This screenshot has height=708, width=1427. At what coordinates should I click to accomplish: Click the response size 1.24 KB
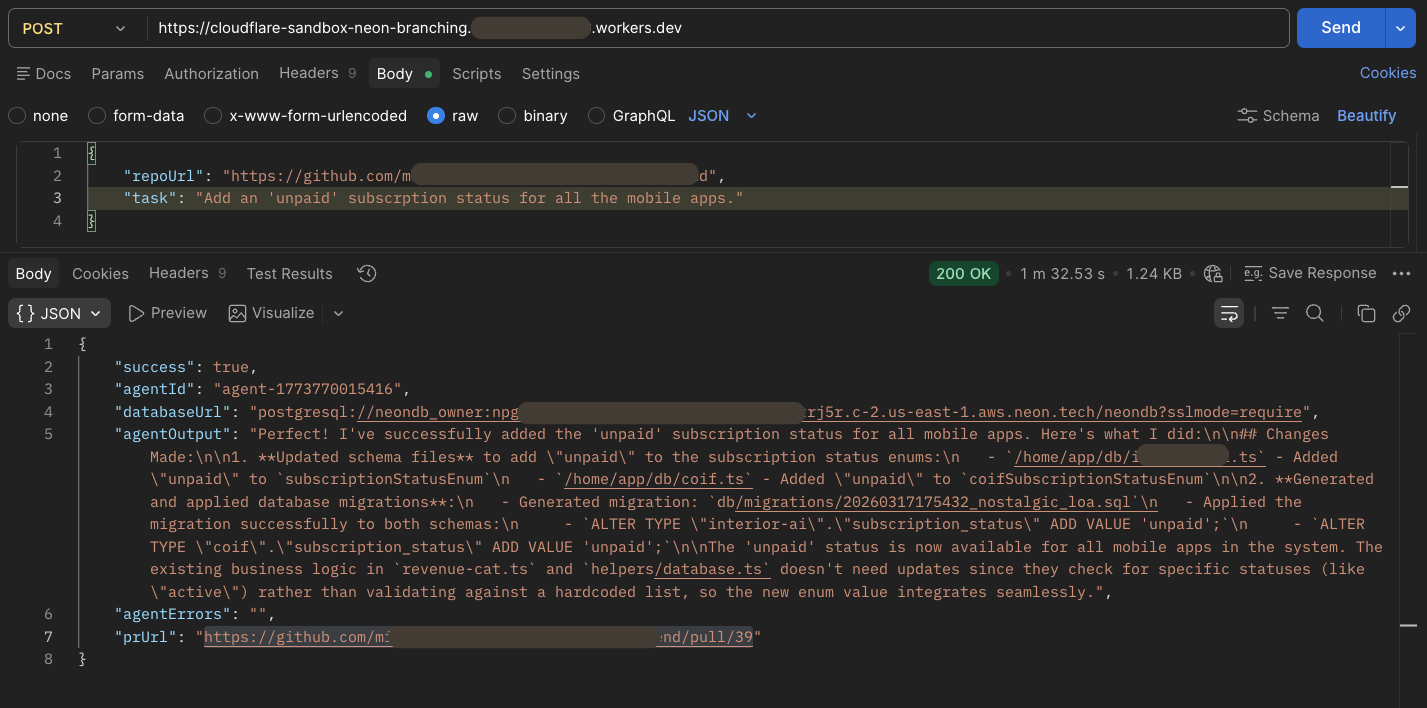(x=1154, y=273)
